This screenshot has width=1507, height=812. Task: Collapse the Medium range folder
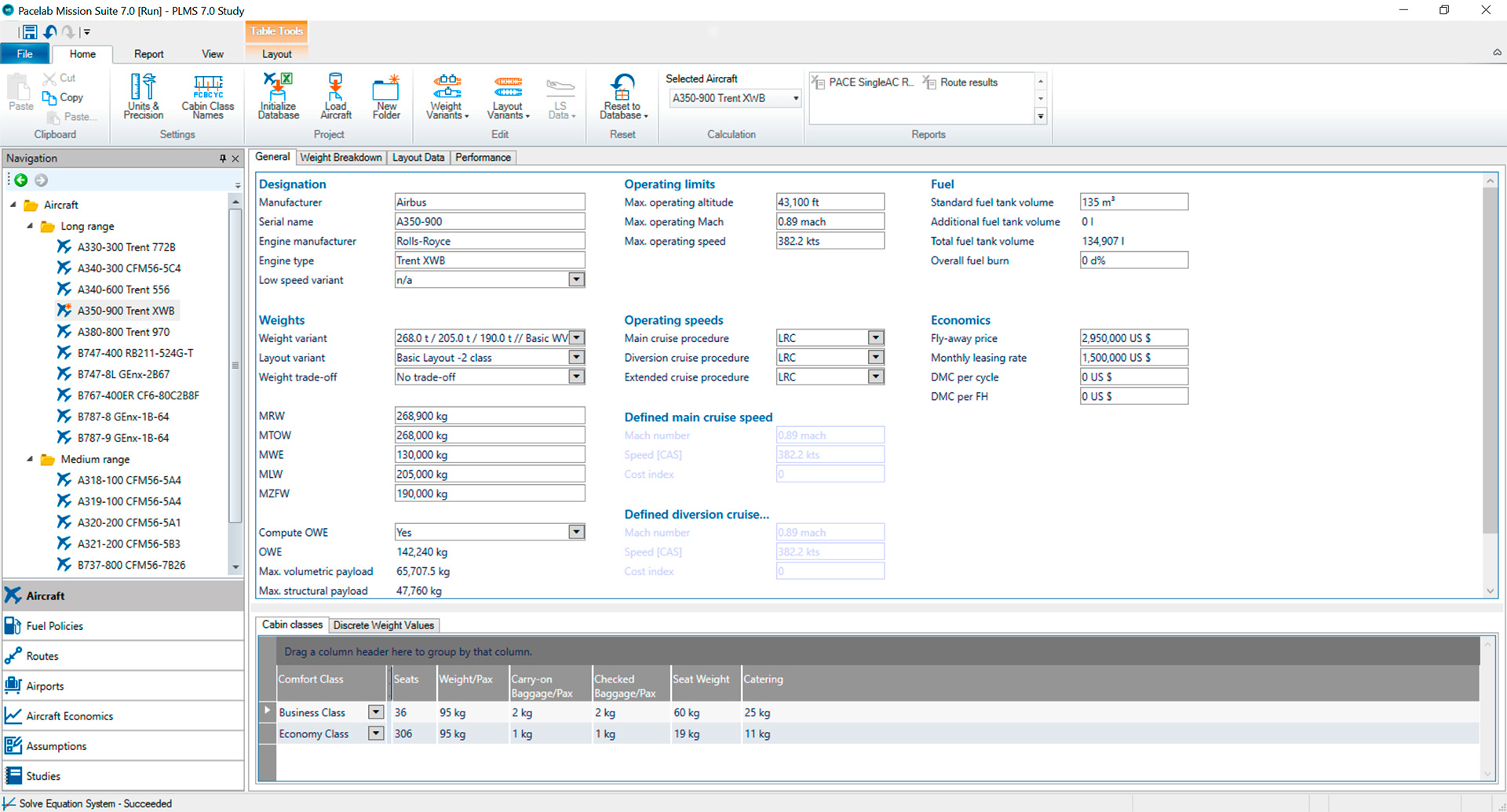(x=30, y=459)
